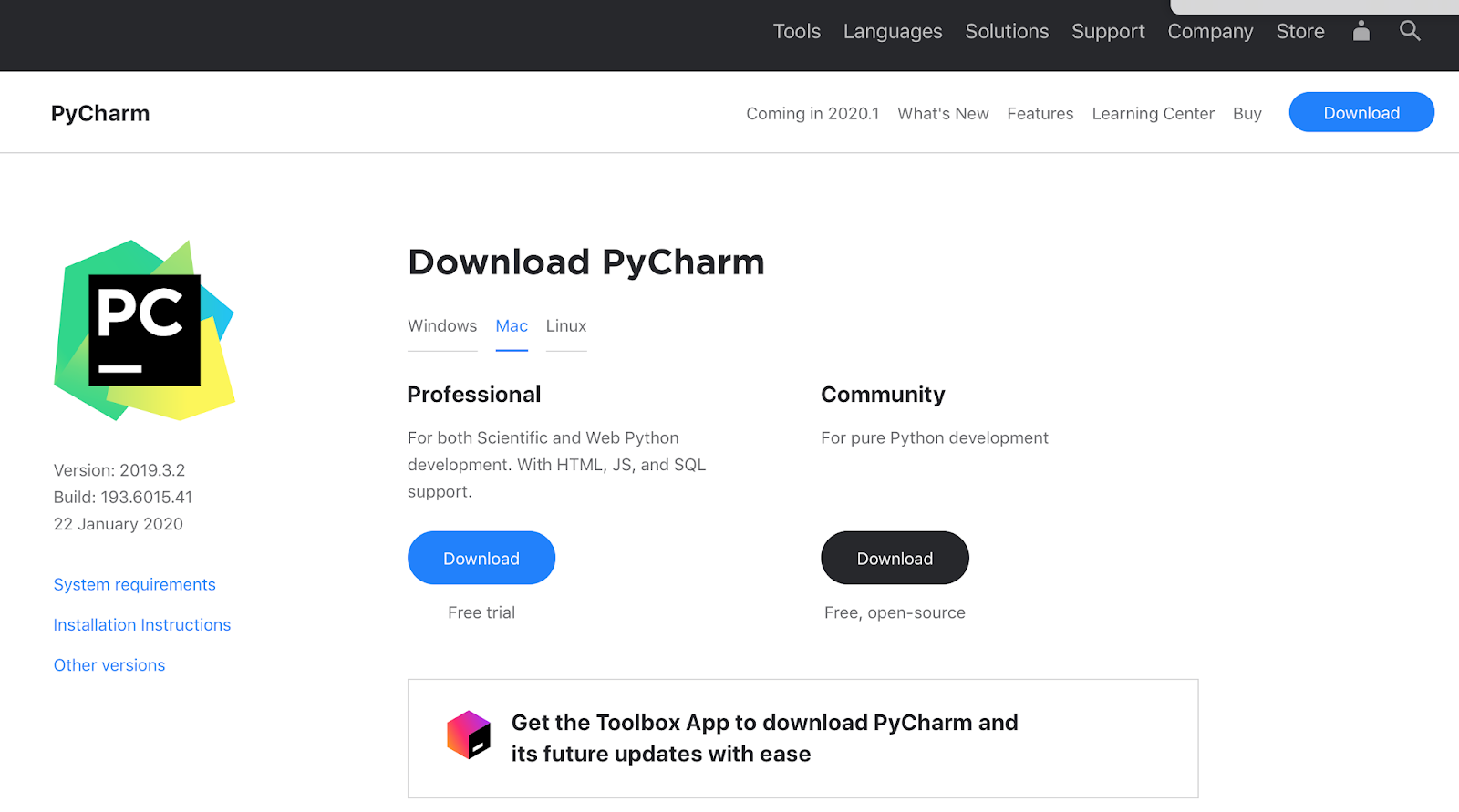The height and width of the screenshot is (812, 1459).
Task: Open the Solutions menu
Action: coord(1006,30)
